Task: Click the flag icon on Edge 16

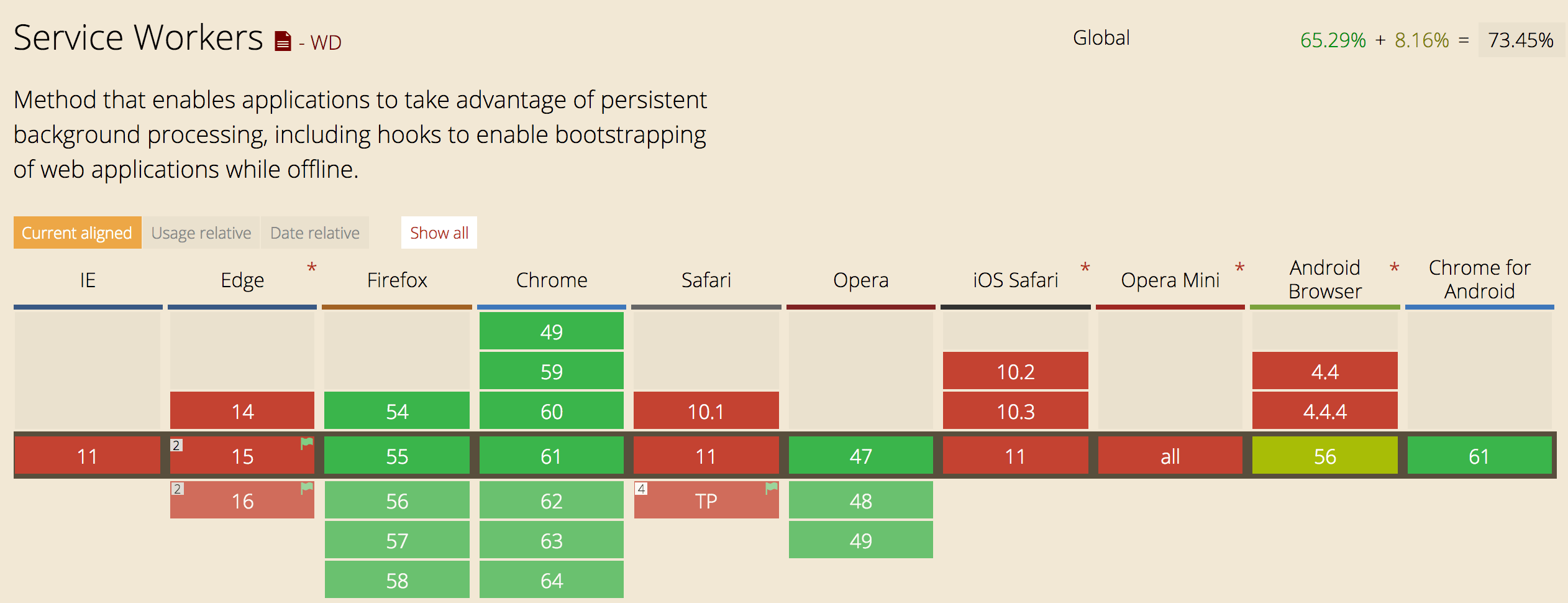Action: click(307, 488)
